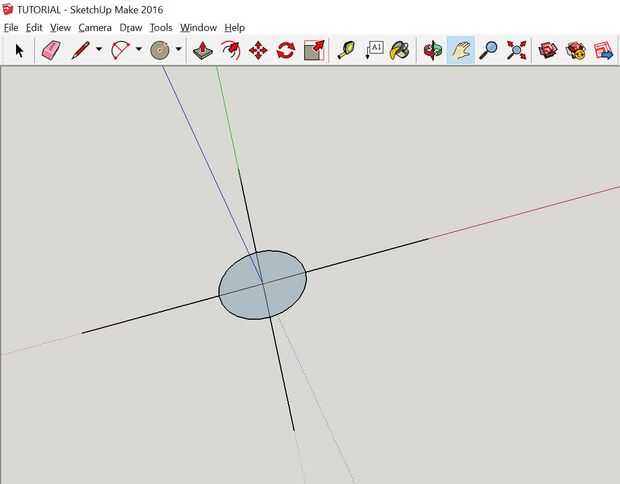Screen dimensions: 620x484
Task: Open the Help menu
Action: [x=234, y=28]
